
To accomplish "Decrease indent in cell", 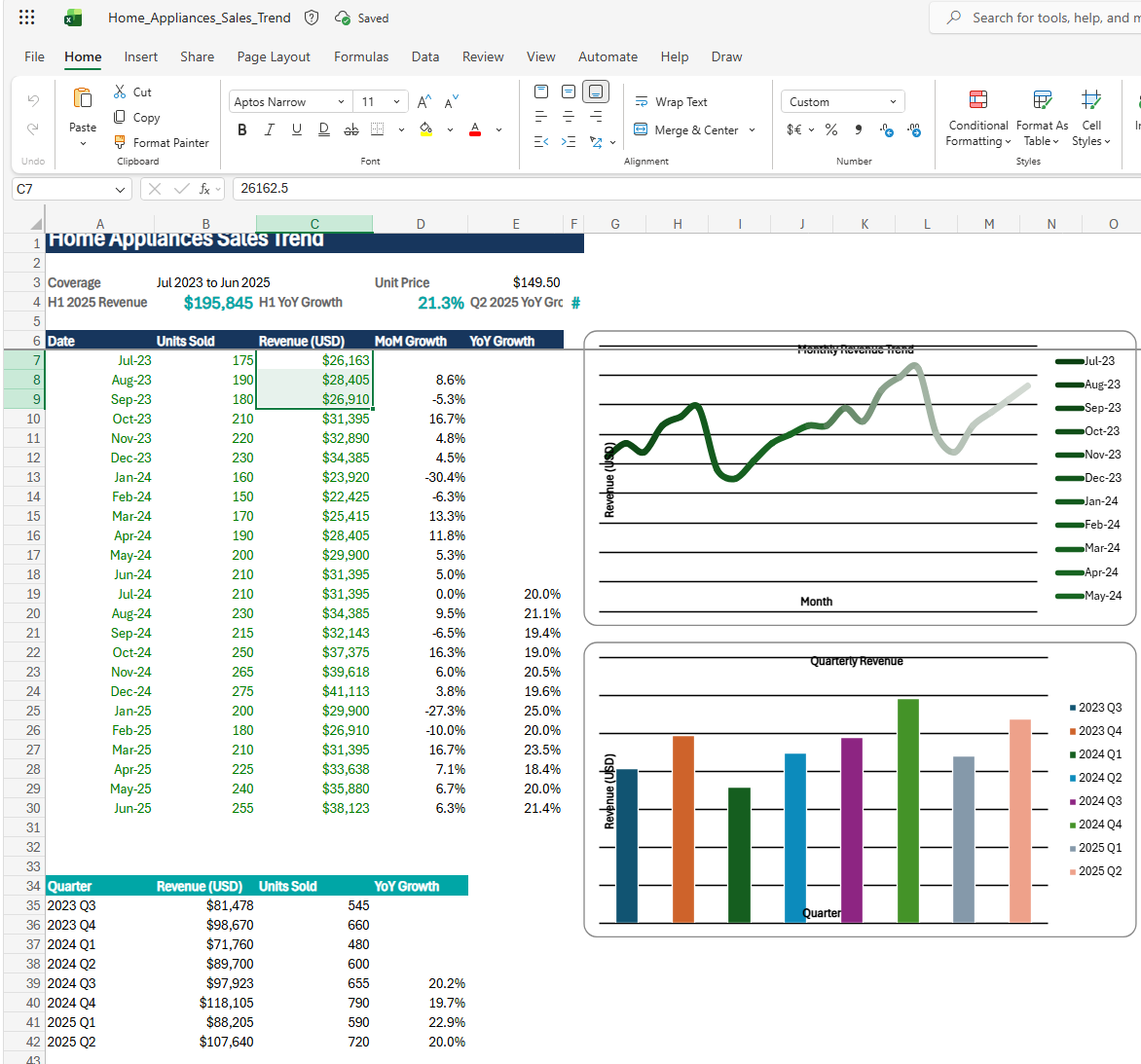I will click(541, 142).
